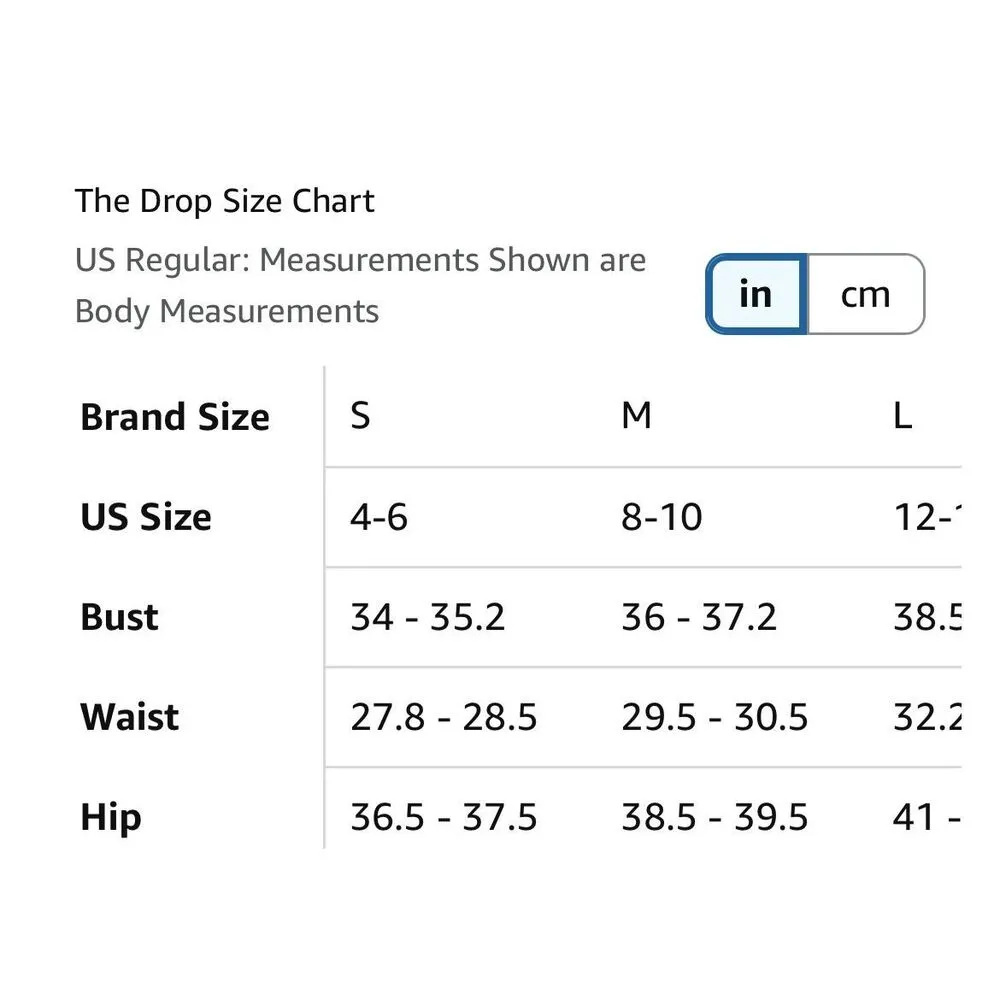1000x1000 pixels.
Task: Click waist measurement '27.8 - 28.5'
Action: point(444,717)
